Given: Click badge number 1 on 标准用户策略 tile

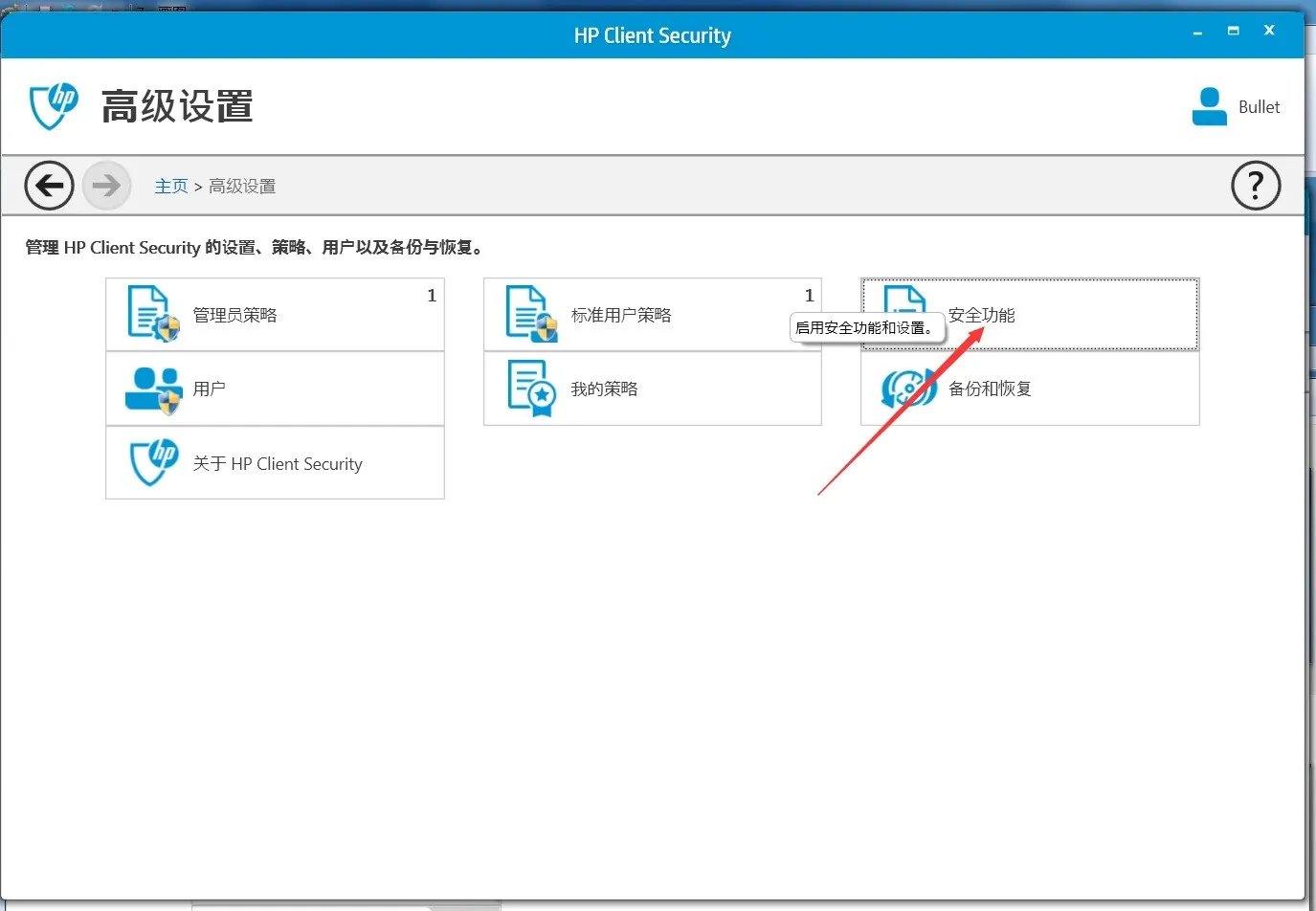Looking at the screenshot, I should click(809, 296).
